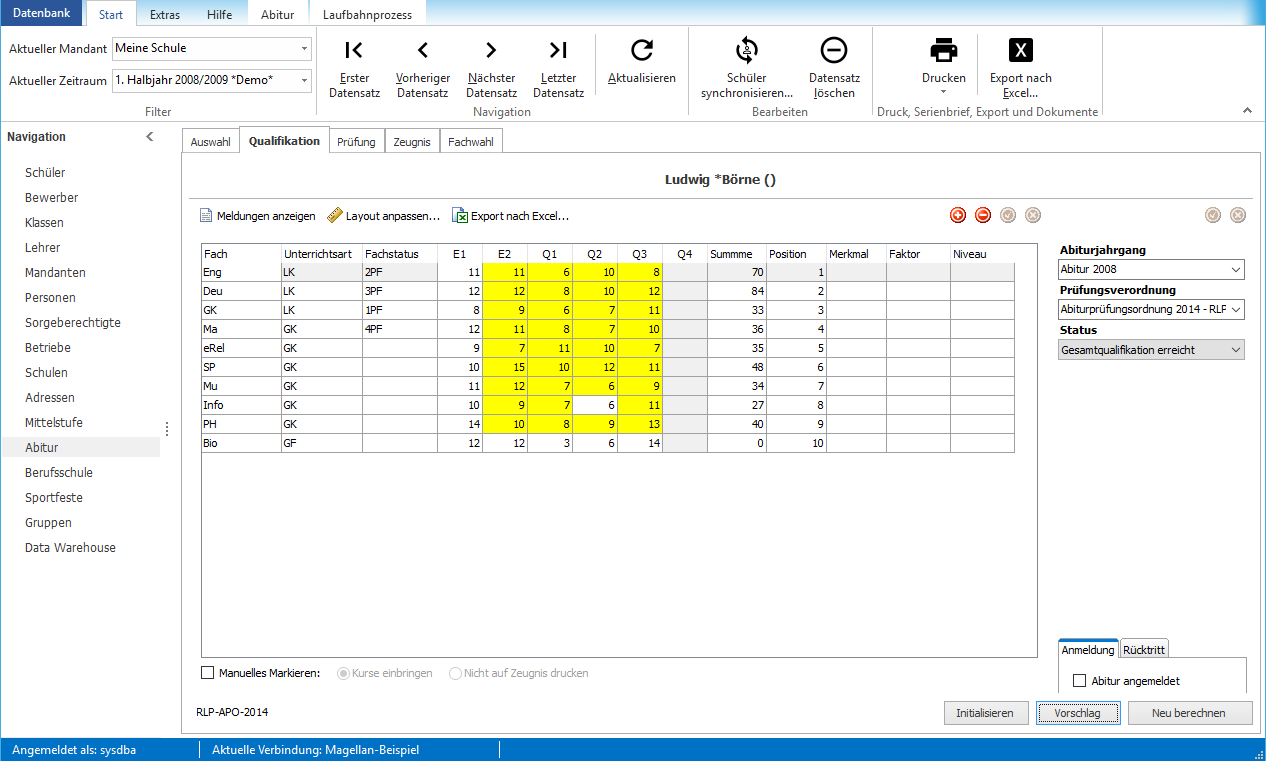This screenshot has height=761, width=1266.
Task: Open the Aktueller Zeitraum dropdown
Action: 212,81
